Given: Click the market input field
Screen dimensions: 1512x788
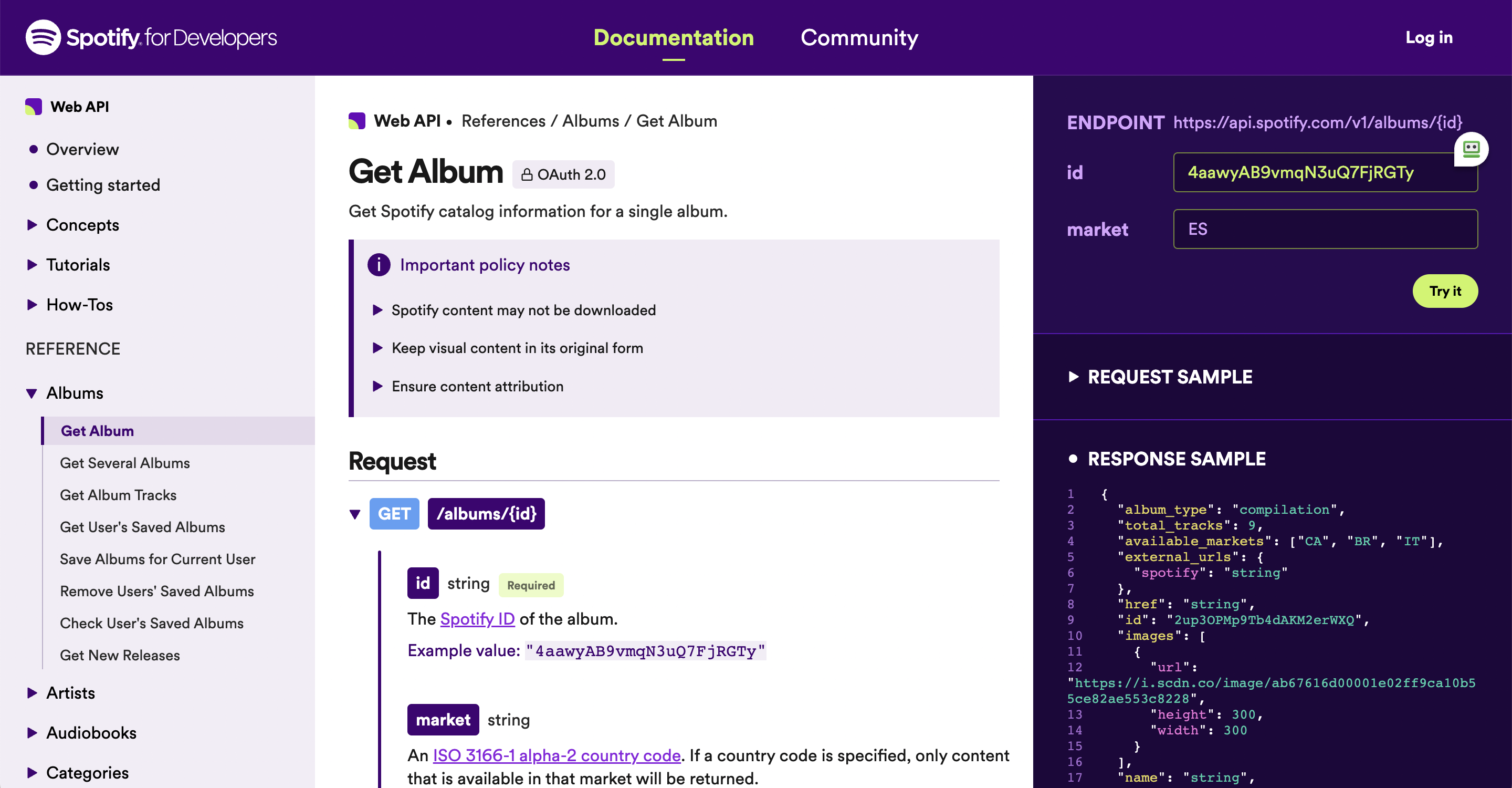Looking at the screenshot, I should click(1325, 229).
